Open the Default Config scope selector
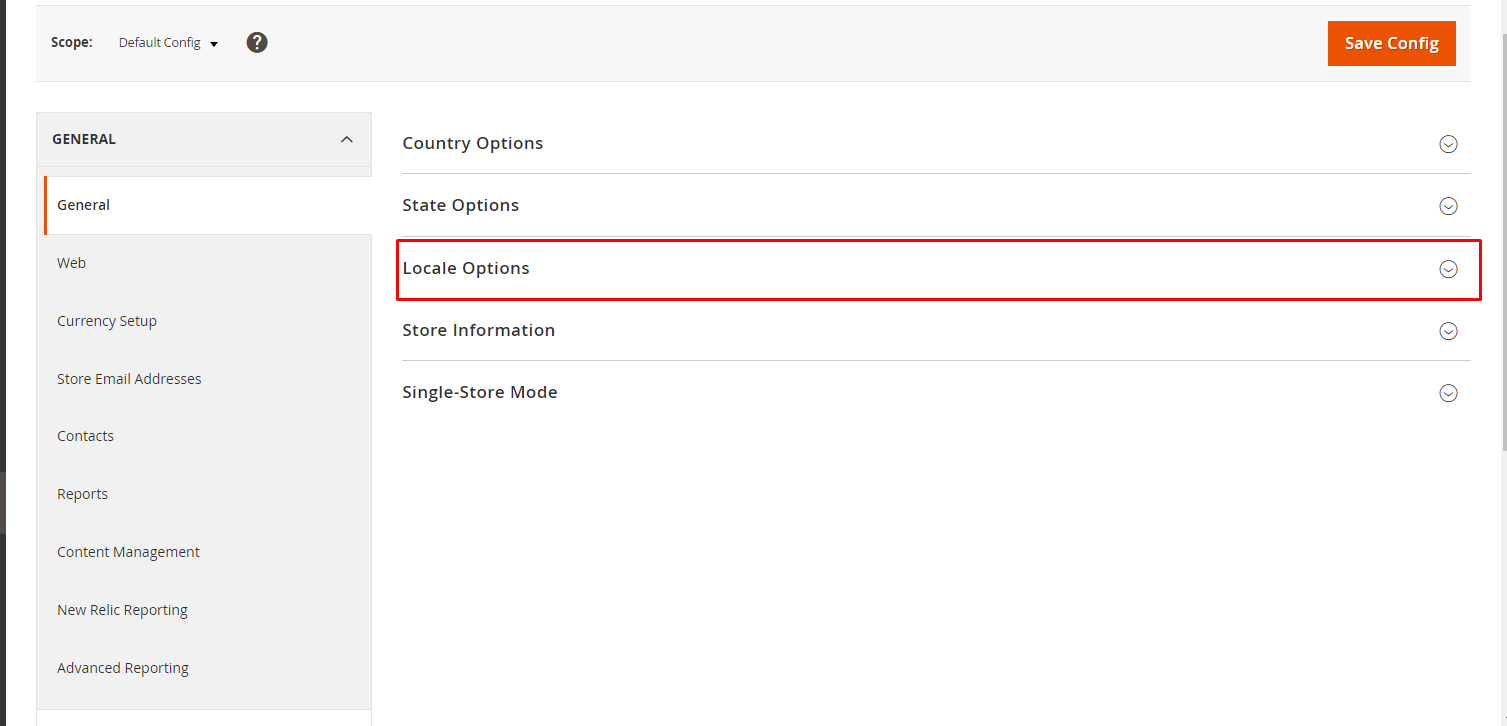Viewport: 1507px width, 726px height. pos(159,42)
